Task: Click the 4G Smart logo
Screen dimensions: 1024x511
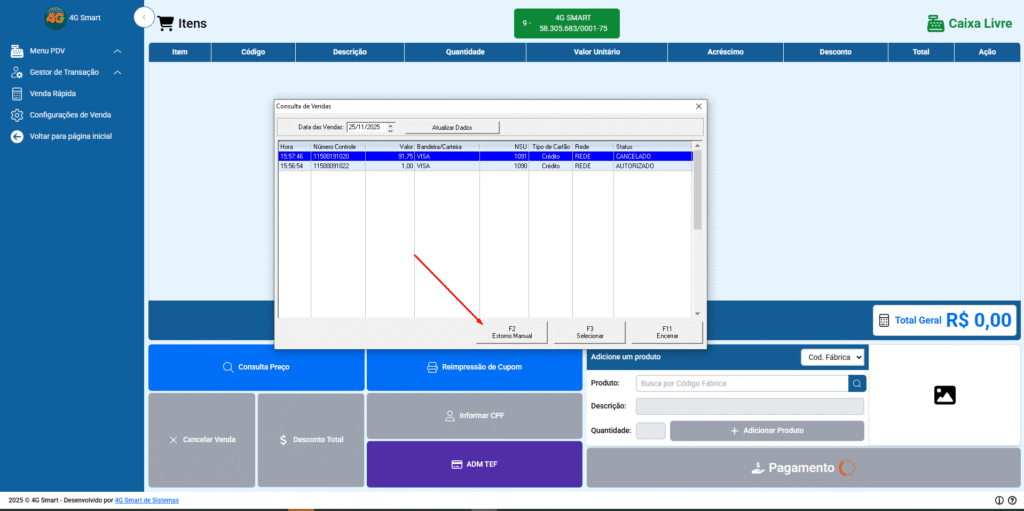Action: 55,18
